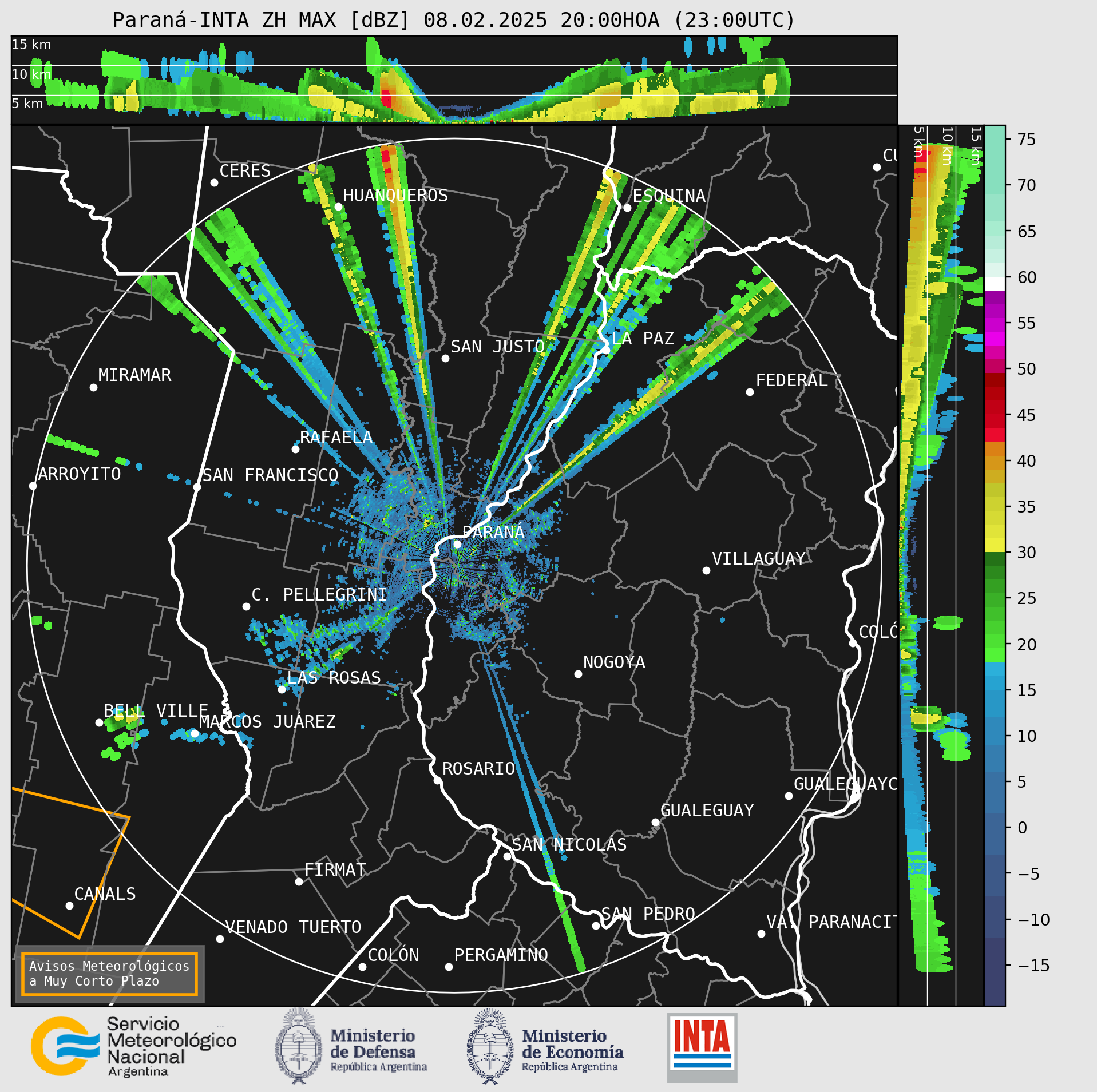
Task: Click the 15 km label in top cross-section
Action: coord(31,45)
